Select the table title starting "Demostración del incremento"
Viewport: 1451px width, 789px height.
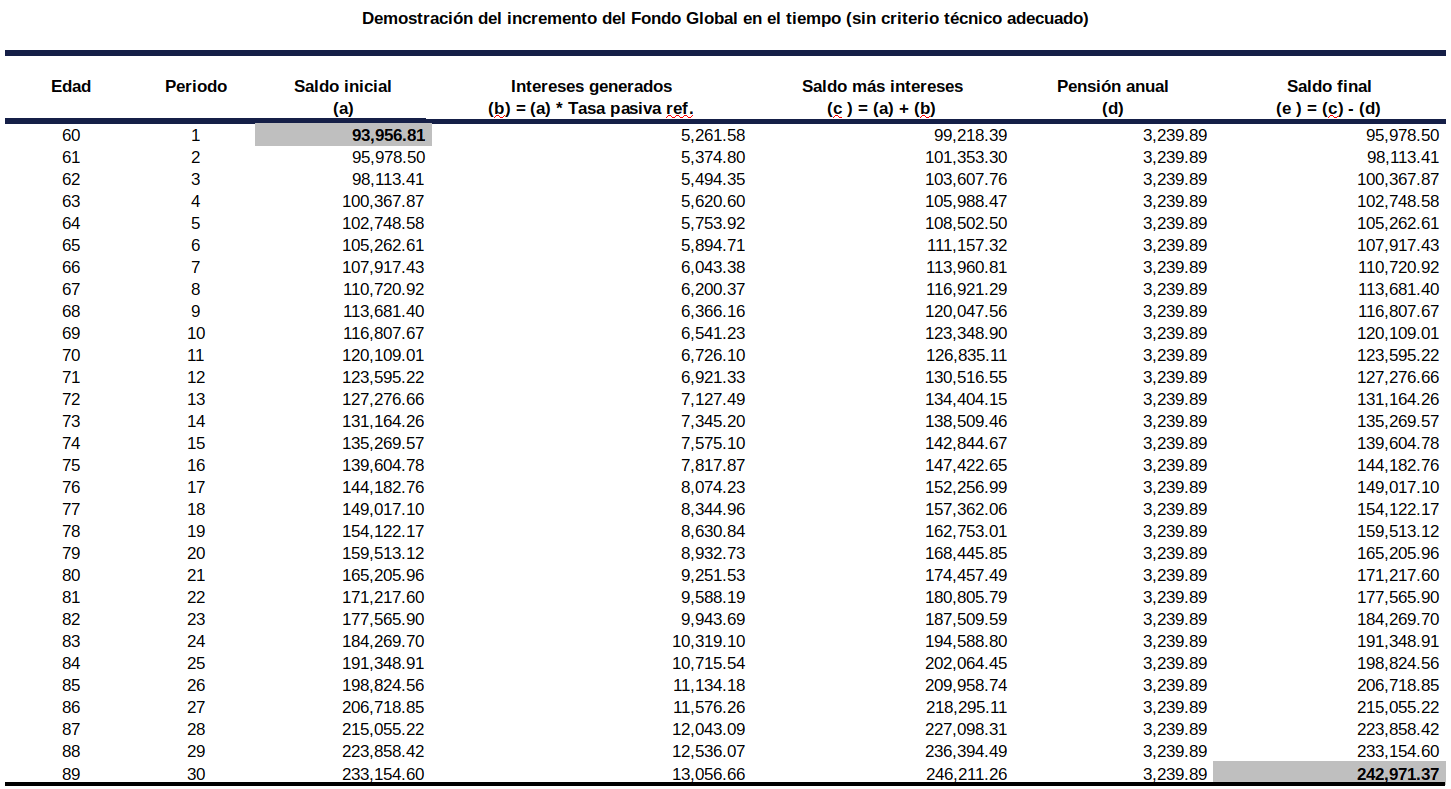pos(725,19)
